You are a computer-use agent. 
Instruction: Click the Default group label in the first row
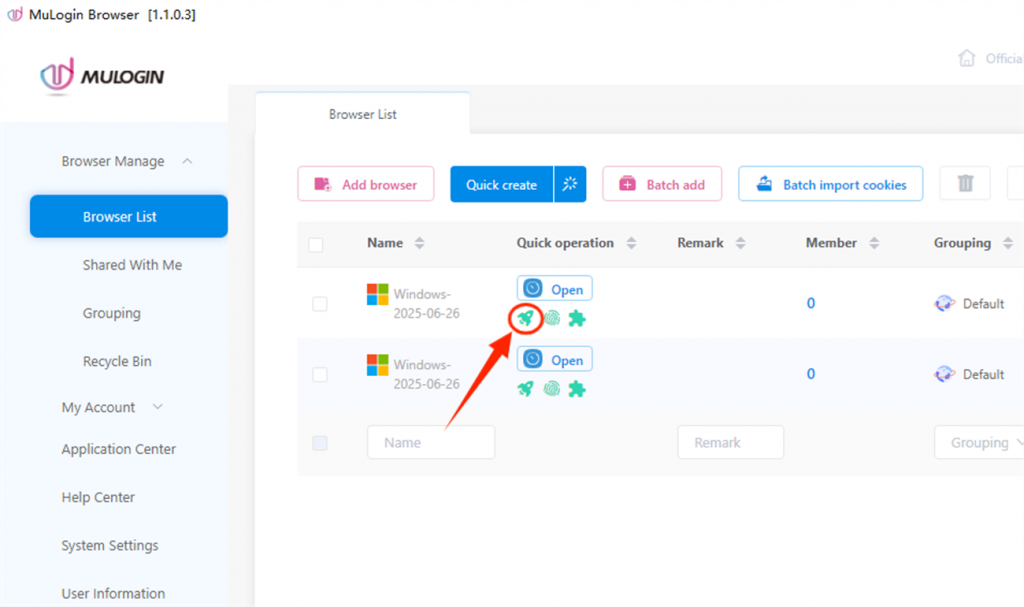(x=984, y=304)
